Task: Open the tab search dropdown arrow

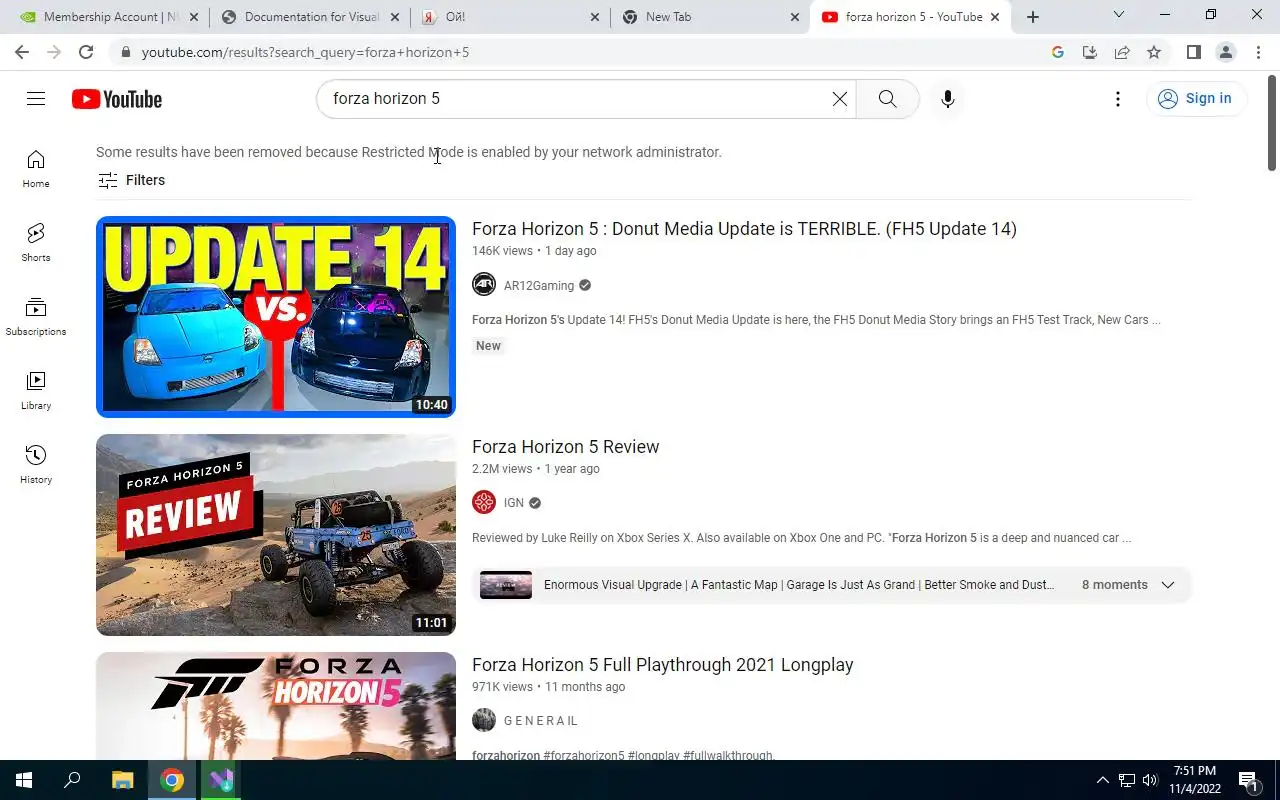Action: point(1119,15)
